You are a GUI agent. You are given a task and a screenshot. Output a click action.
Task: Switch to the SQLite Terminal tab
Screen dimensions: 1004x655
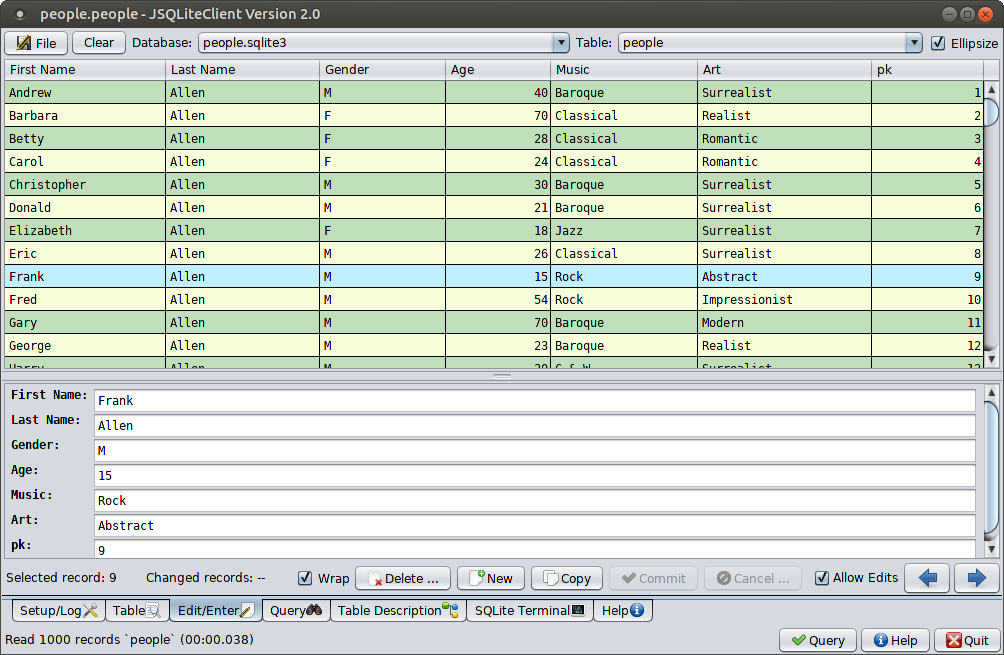pos(529,610)
